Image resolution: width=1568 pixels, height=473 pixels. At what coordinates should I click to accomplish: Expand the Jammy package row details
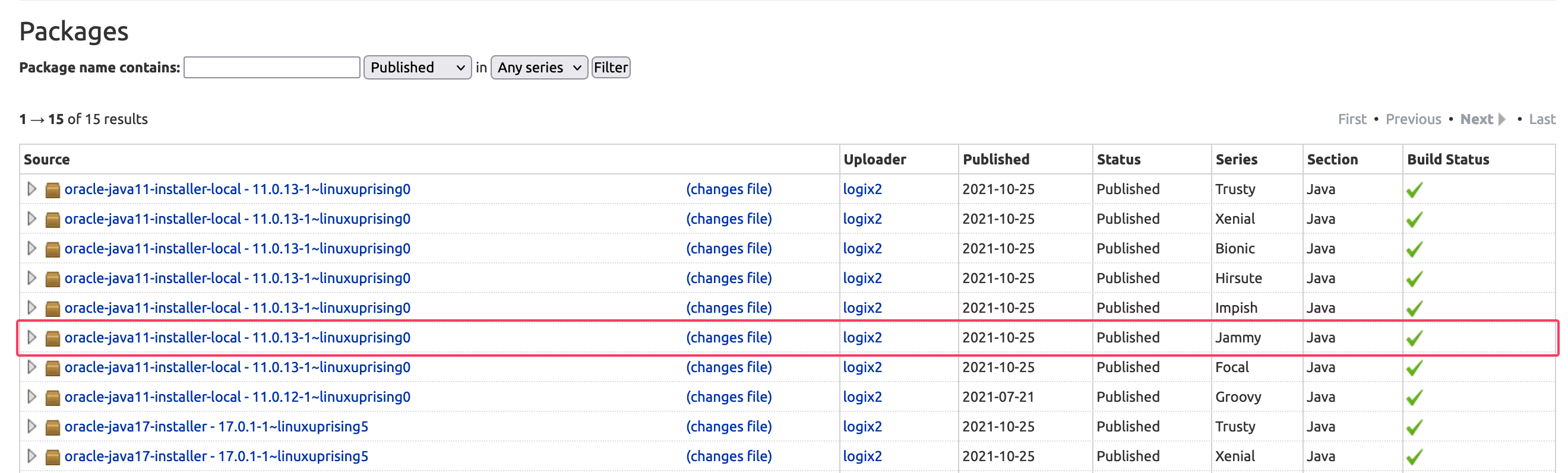(x=31, y=338)
